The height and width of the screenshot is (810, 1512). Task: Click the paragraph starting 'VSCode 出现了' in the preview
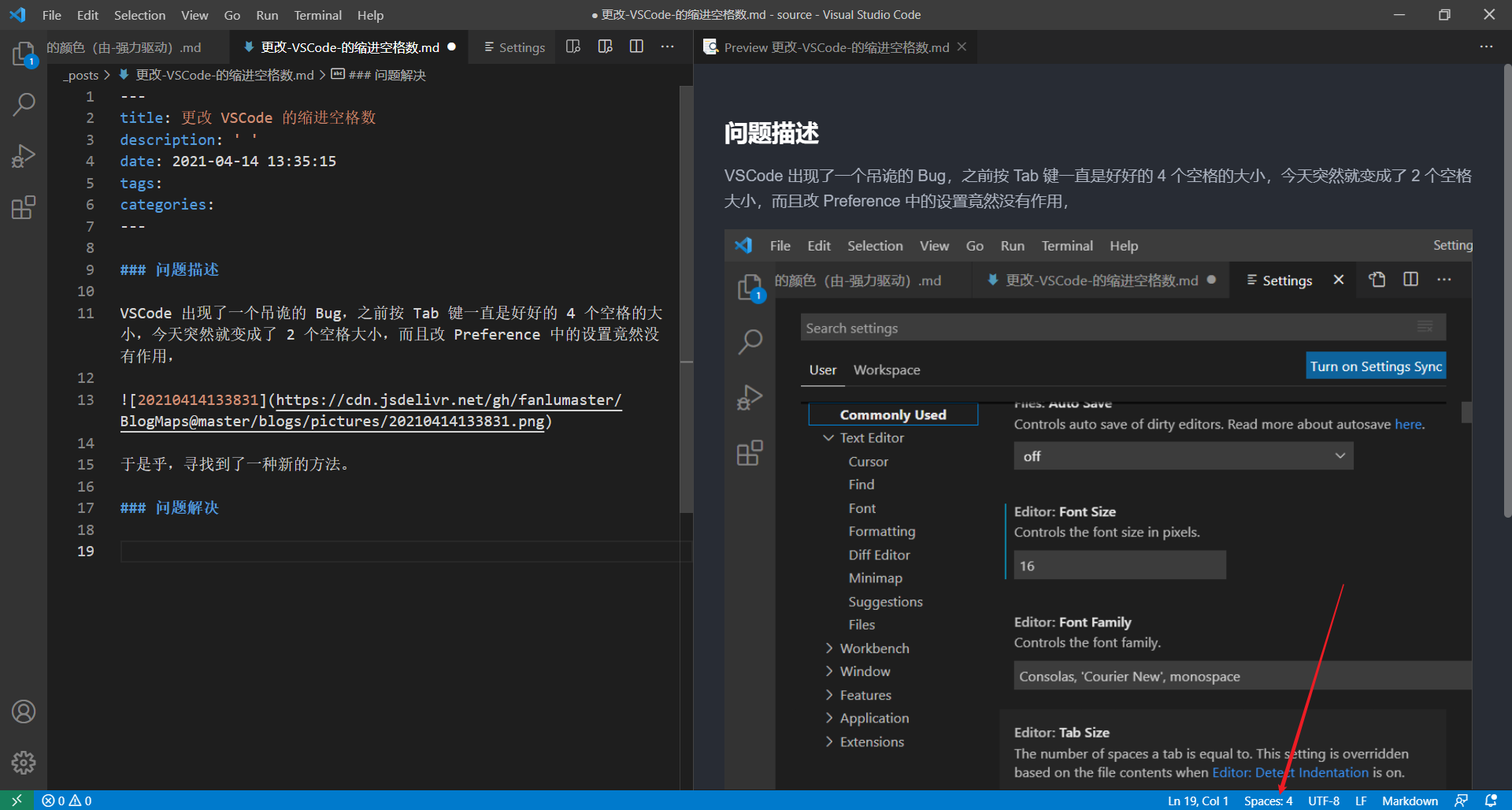(1098, 188)
